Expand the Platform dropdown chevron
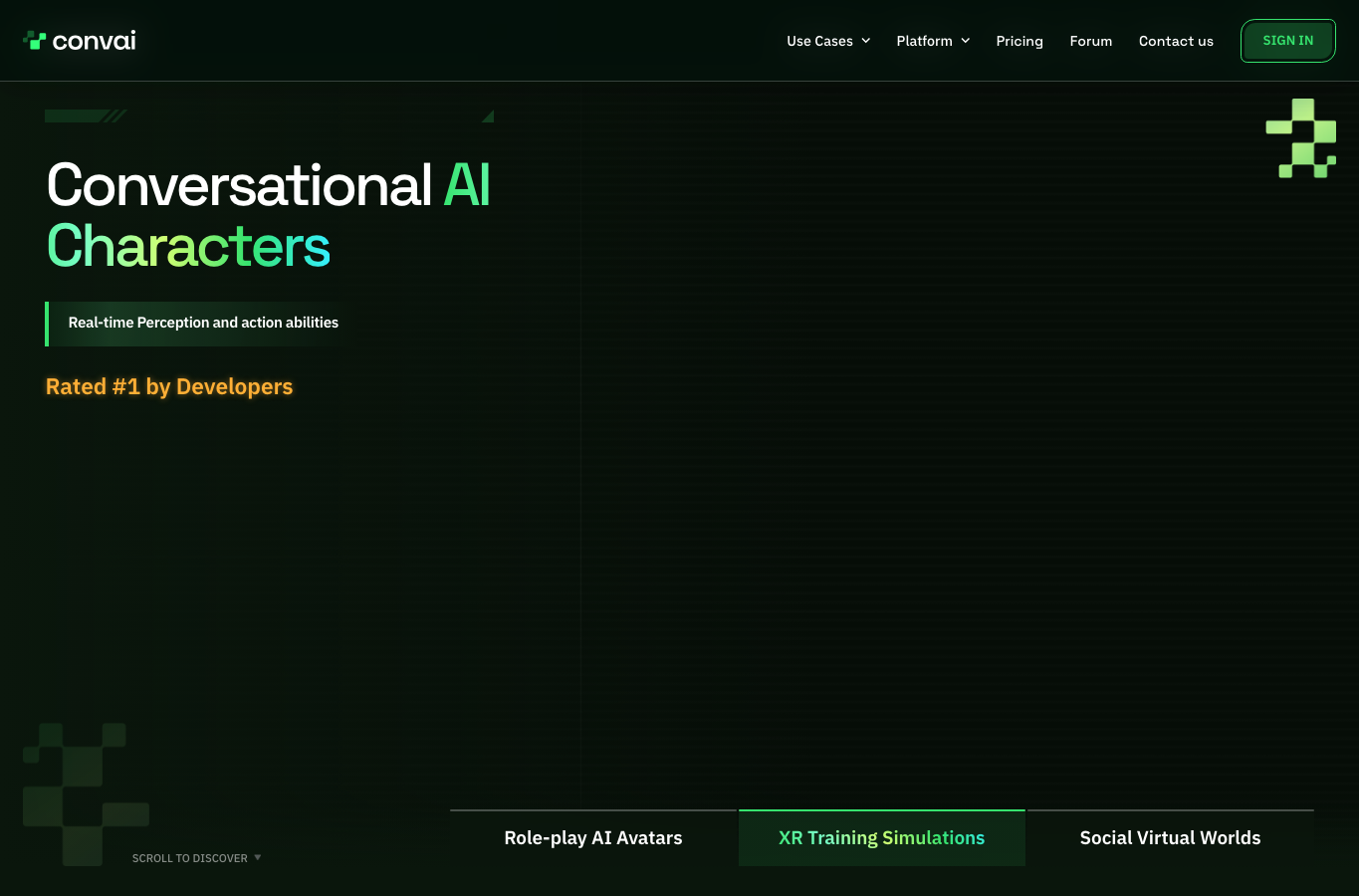Screen dimensions: 1359x896 [966, 41]
